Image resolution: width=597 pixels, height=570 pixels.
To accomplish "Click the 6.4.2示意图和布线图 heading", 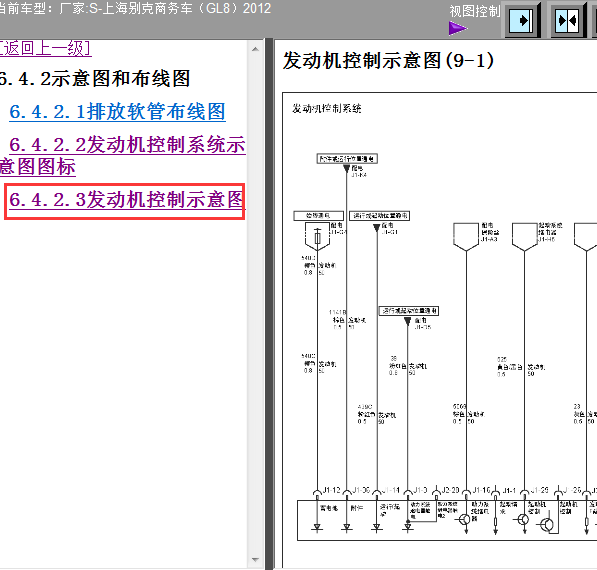I will [94, 79].
